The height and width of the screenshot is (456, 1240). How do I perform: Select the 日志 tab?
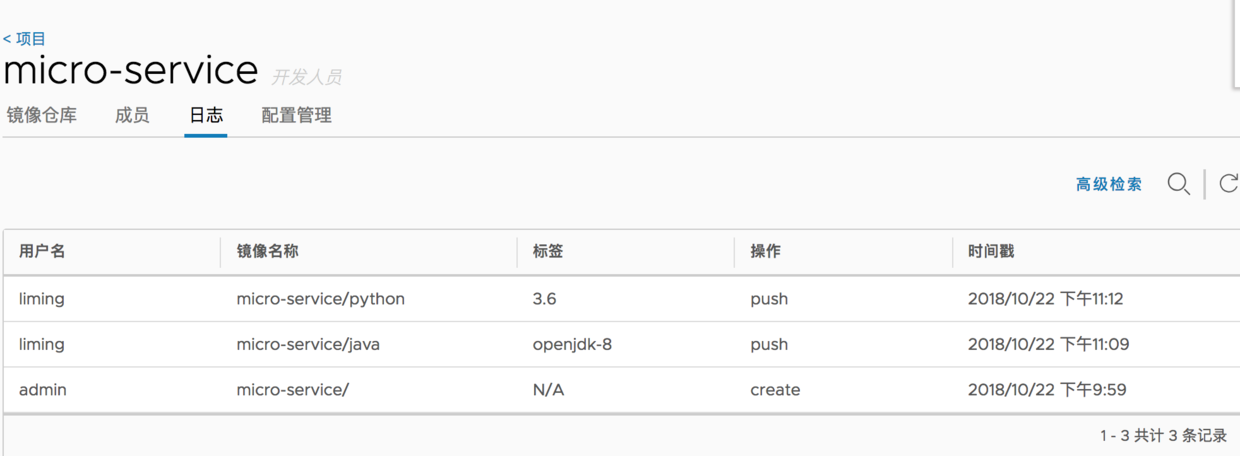tap(206, 115)
